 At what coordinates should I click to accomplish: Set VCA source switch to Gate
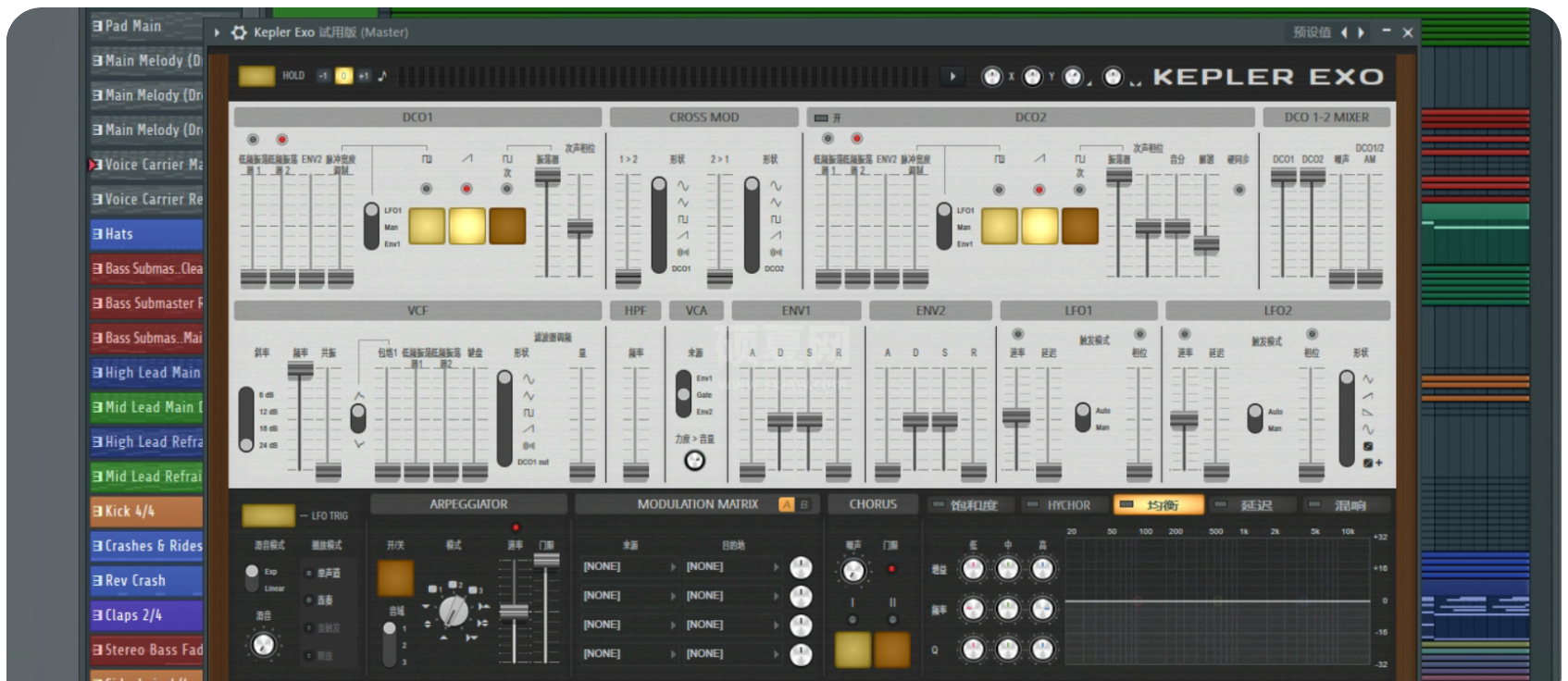pos(684,394)
